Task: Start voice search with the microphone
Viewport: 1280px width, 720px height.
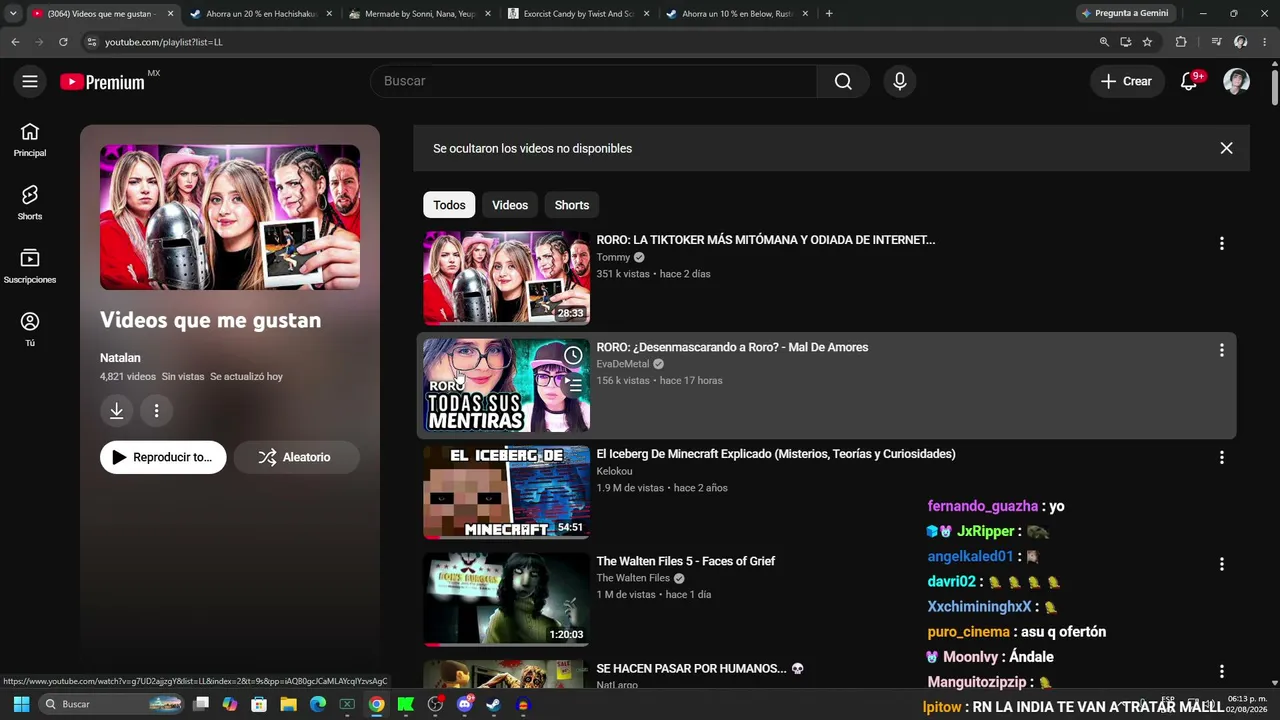Action: (900, 81)
